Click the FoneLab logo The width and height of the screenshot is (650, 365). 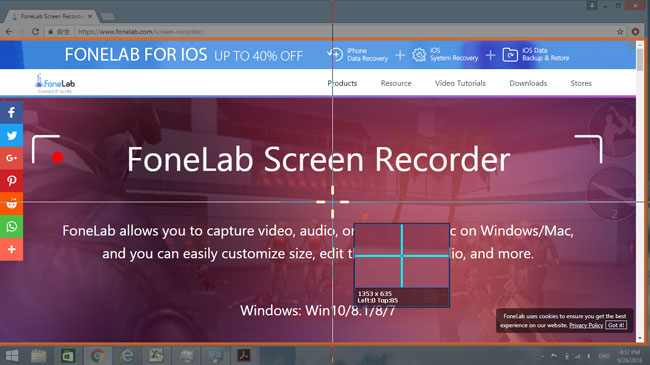(x=55, y=83)
